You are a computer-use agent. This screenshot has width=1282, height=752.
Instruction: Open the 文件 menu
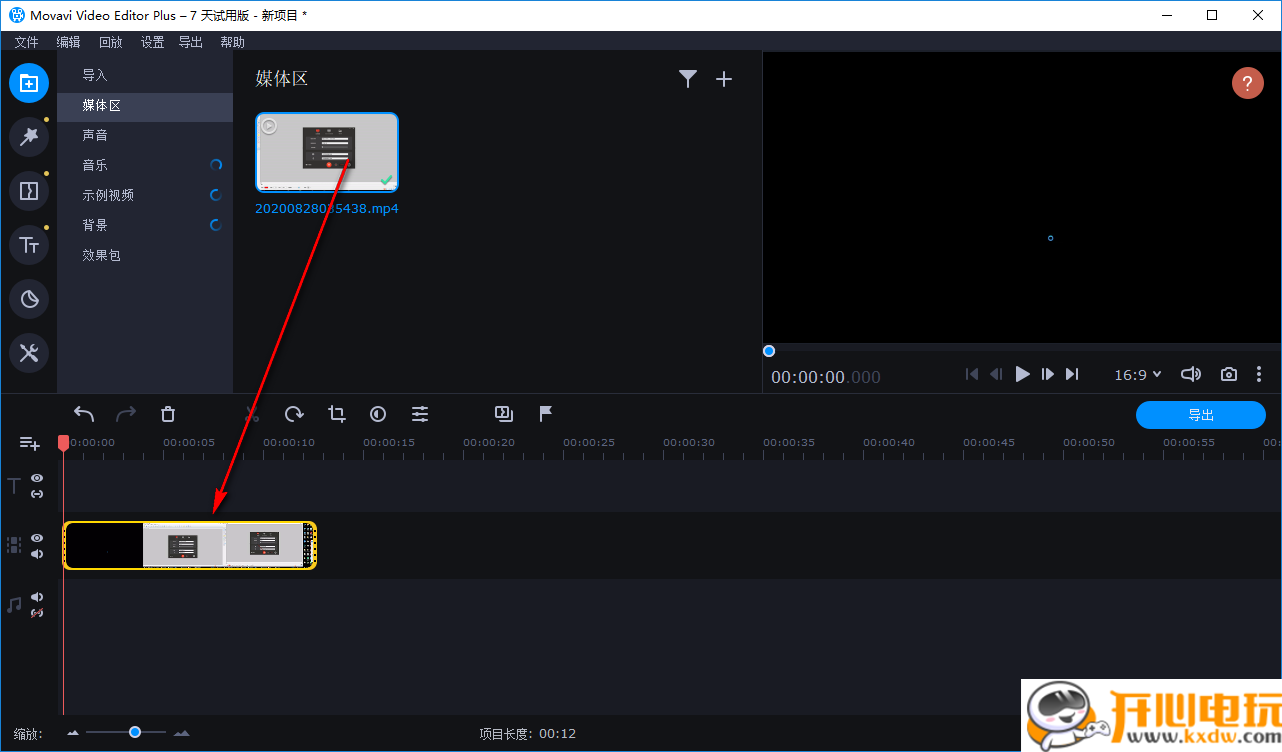[27, 42]
